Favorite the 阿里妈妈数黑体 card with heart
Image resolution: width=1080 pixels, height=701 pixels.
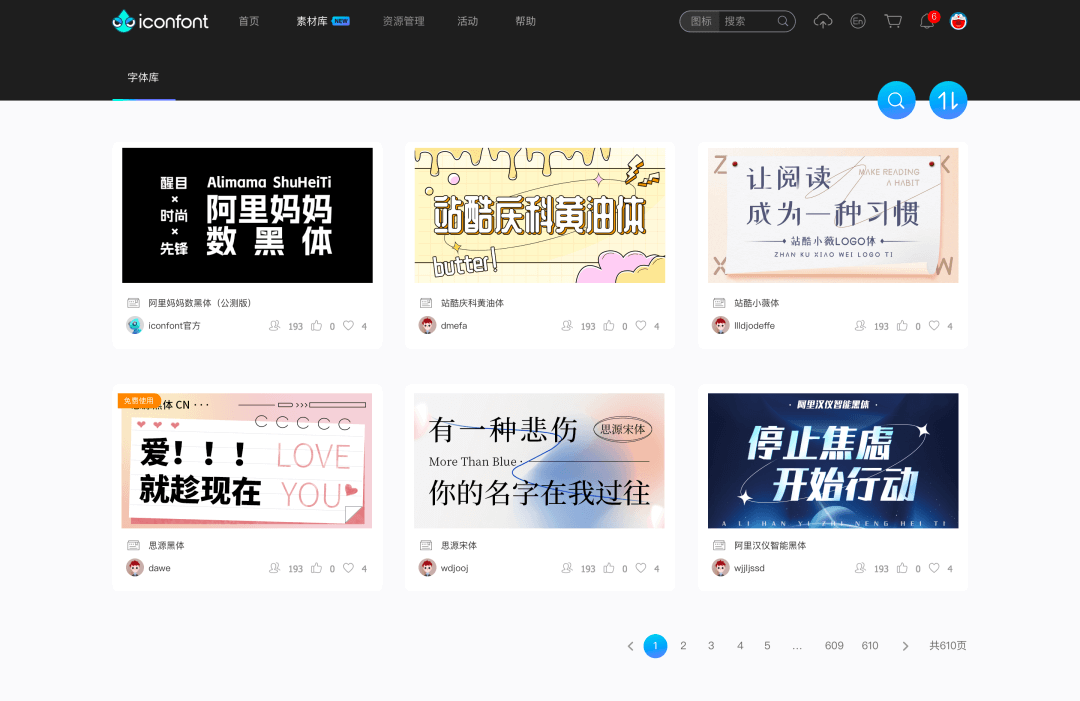click(349, 326)
